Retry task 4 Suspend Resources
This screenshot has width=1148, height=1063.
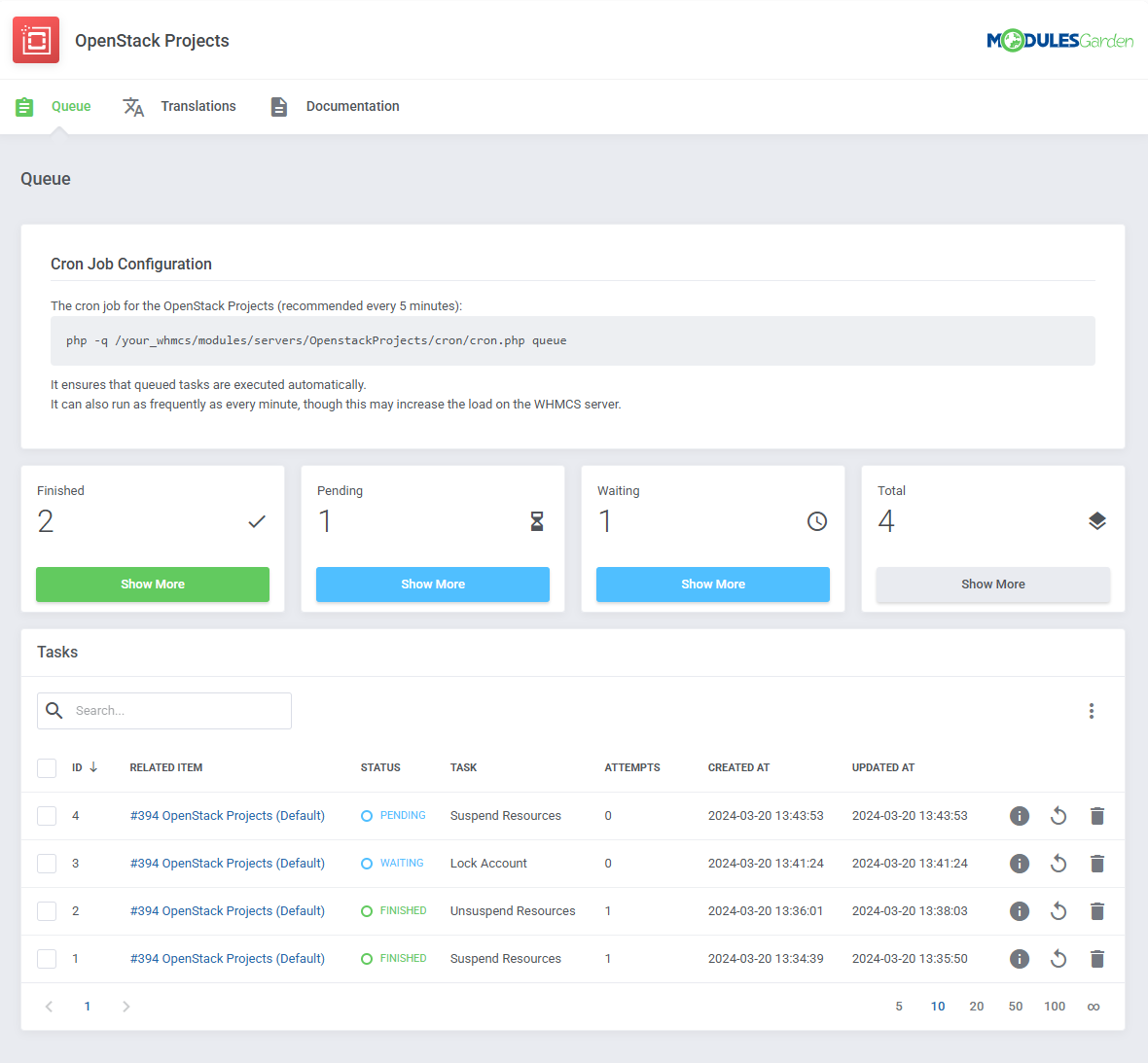tap(1058, 816)
